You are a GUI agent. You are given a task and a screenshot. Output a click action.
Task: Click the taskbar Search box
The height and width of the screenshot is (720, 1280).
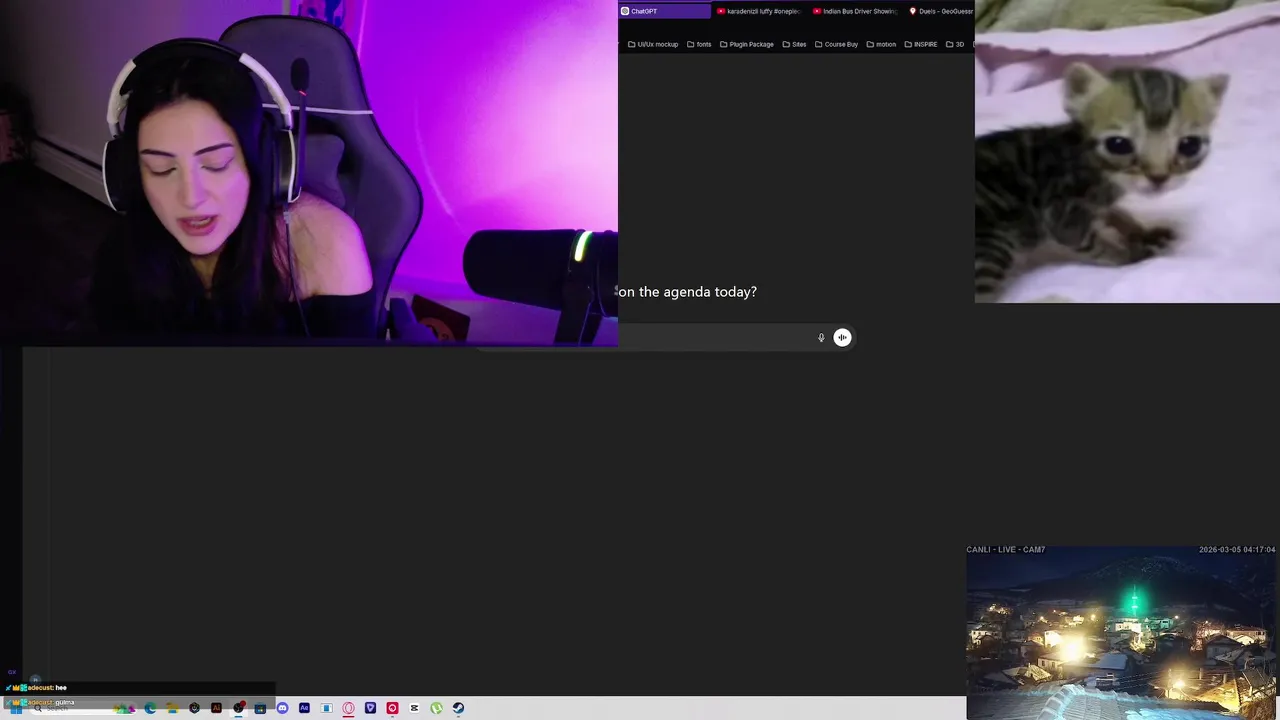click(82, 708)
